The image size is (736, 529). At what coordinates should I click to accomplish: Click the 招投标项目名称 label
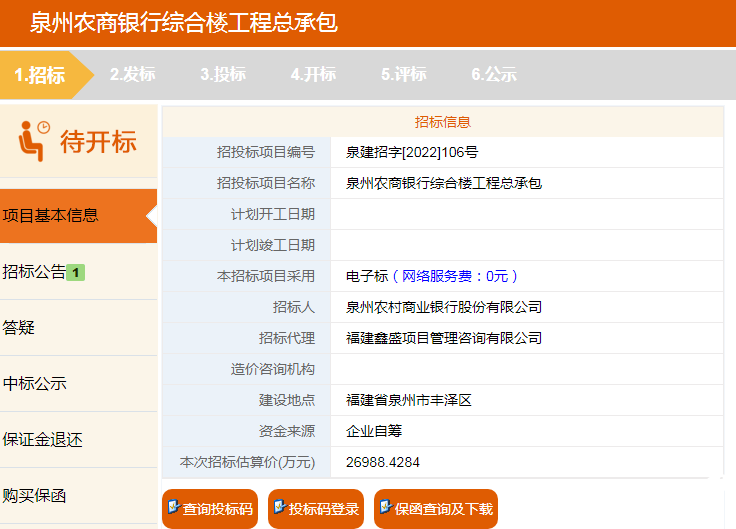click(x=266, y=183)
